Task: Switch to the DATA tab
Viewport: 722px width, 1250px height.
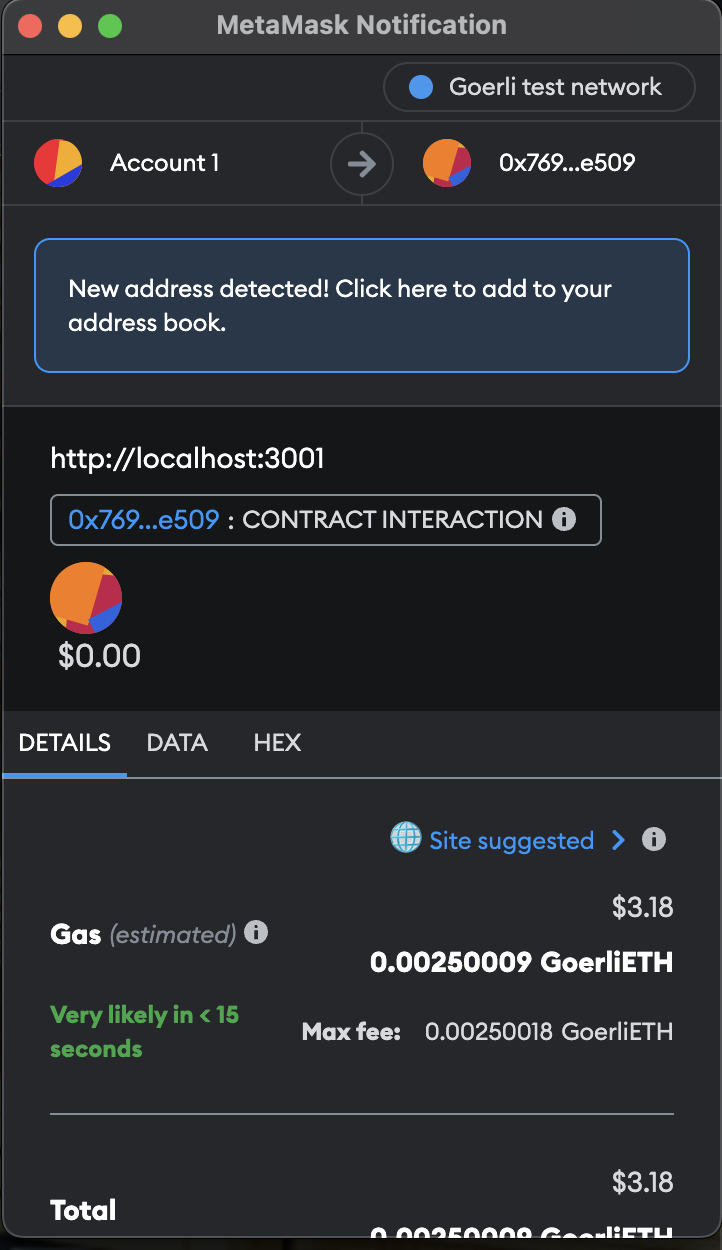Action: pyautogui.click(x=177, y=743)
